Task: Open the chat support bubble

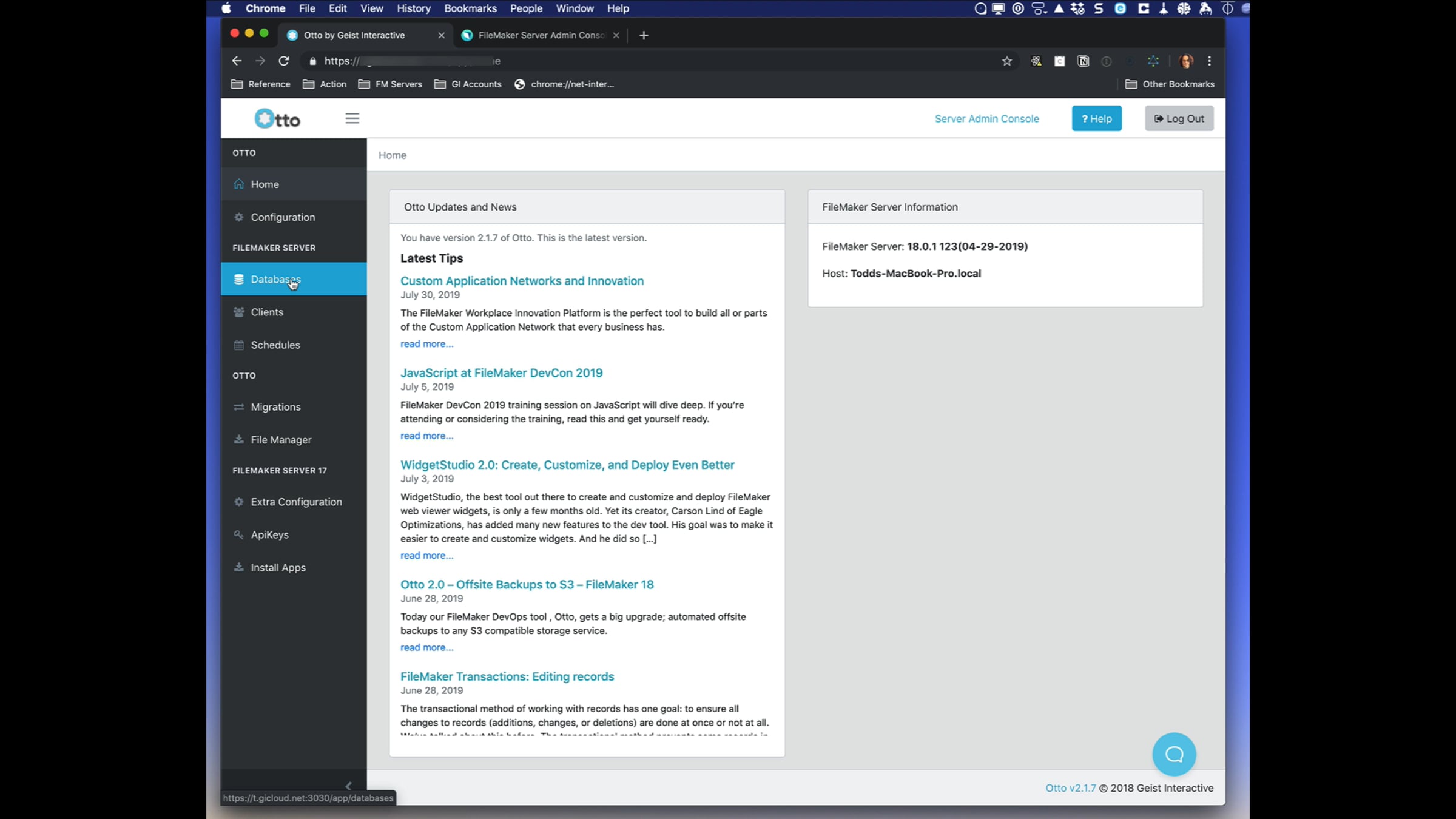Action: coord(1174,754)
